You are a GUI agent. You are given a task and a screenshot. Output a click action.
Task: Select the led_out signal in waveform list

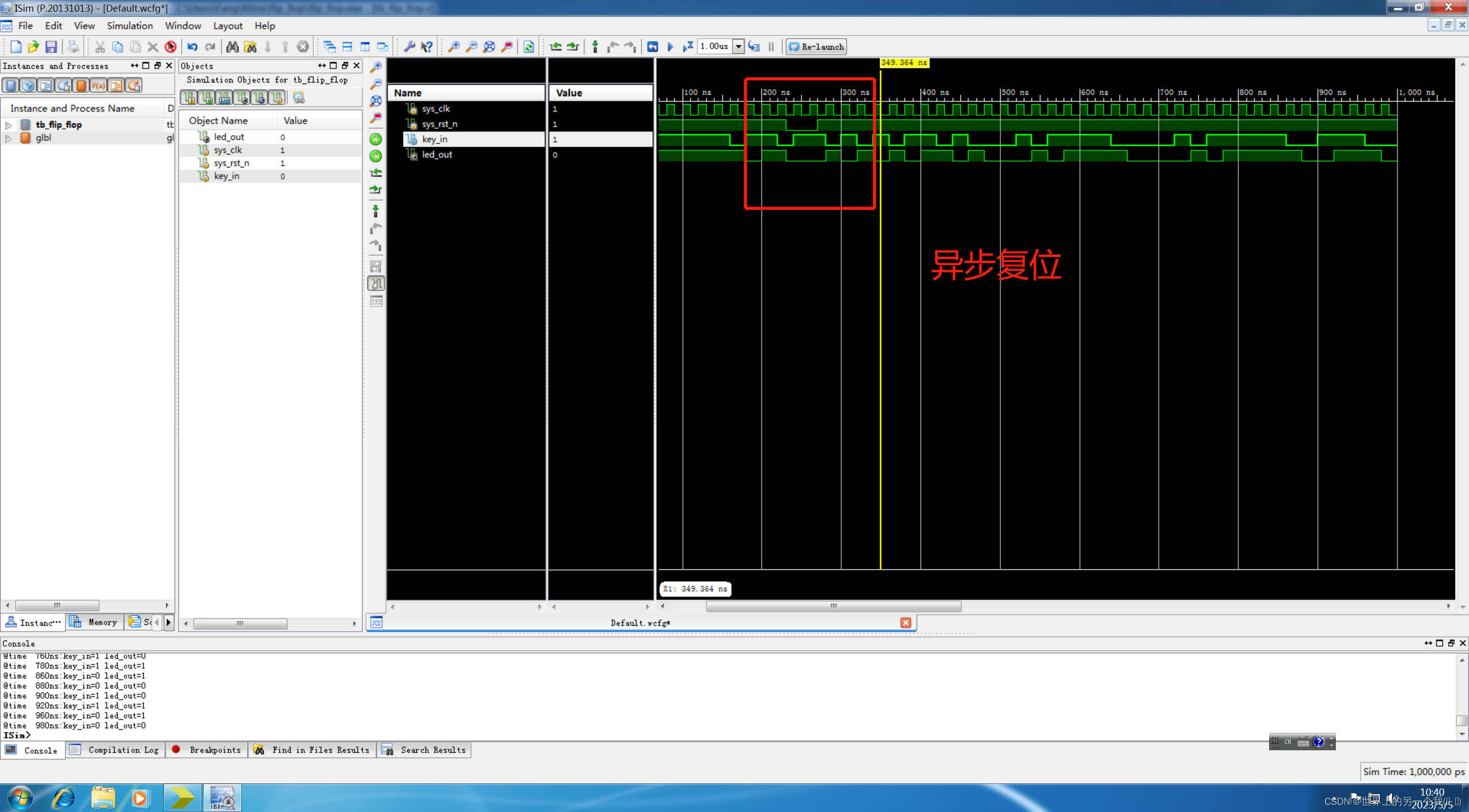pyautogui.click(x=437, y=155)
